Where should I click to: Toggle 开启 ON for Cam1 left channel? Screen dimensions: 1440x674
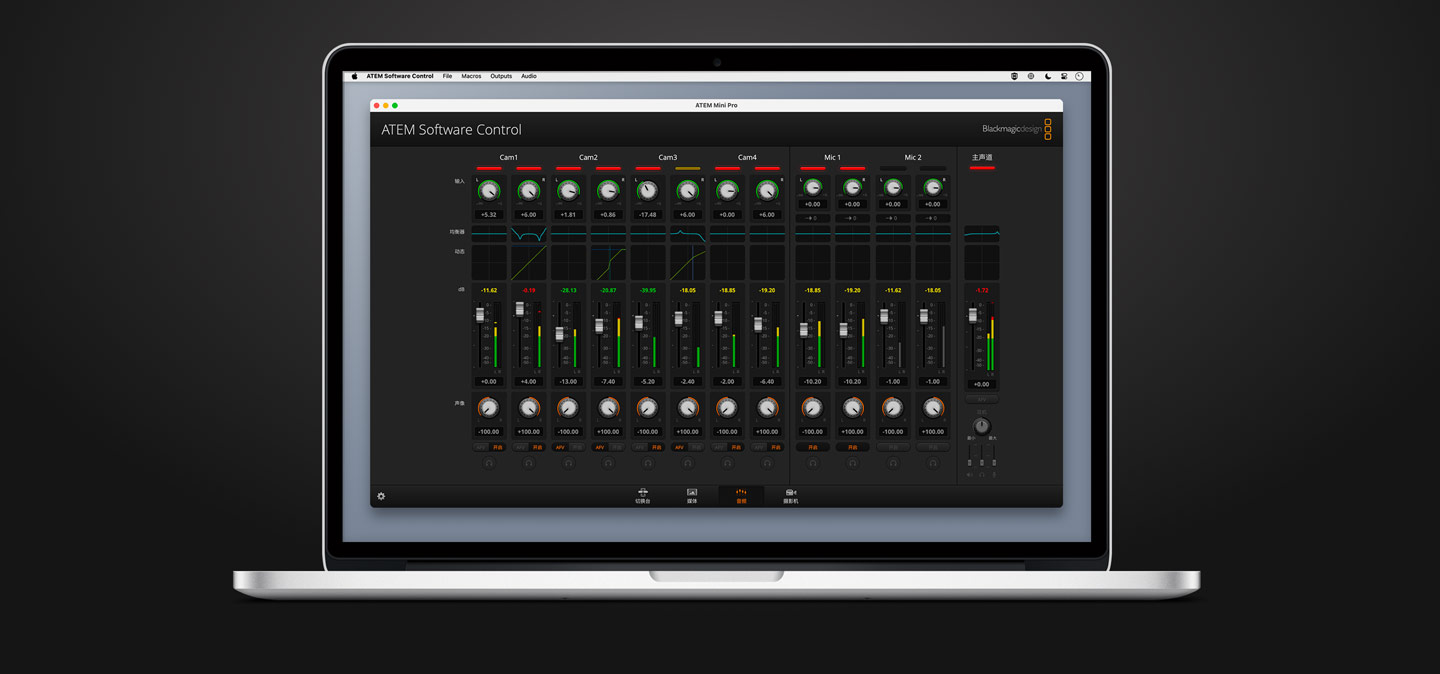[497, 447]
